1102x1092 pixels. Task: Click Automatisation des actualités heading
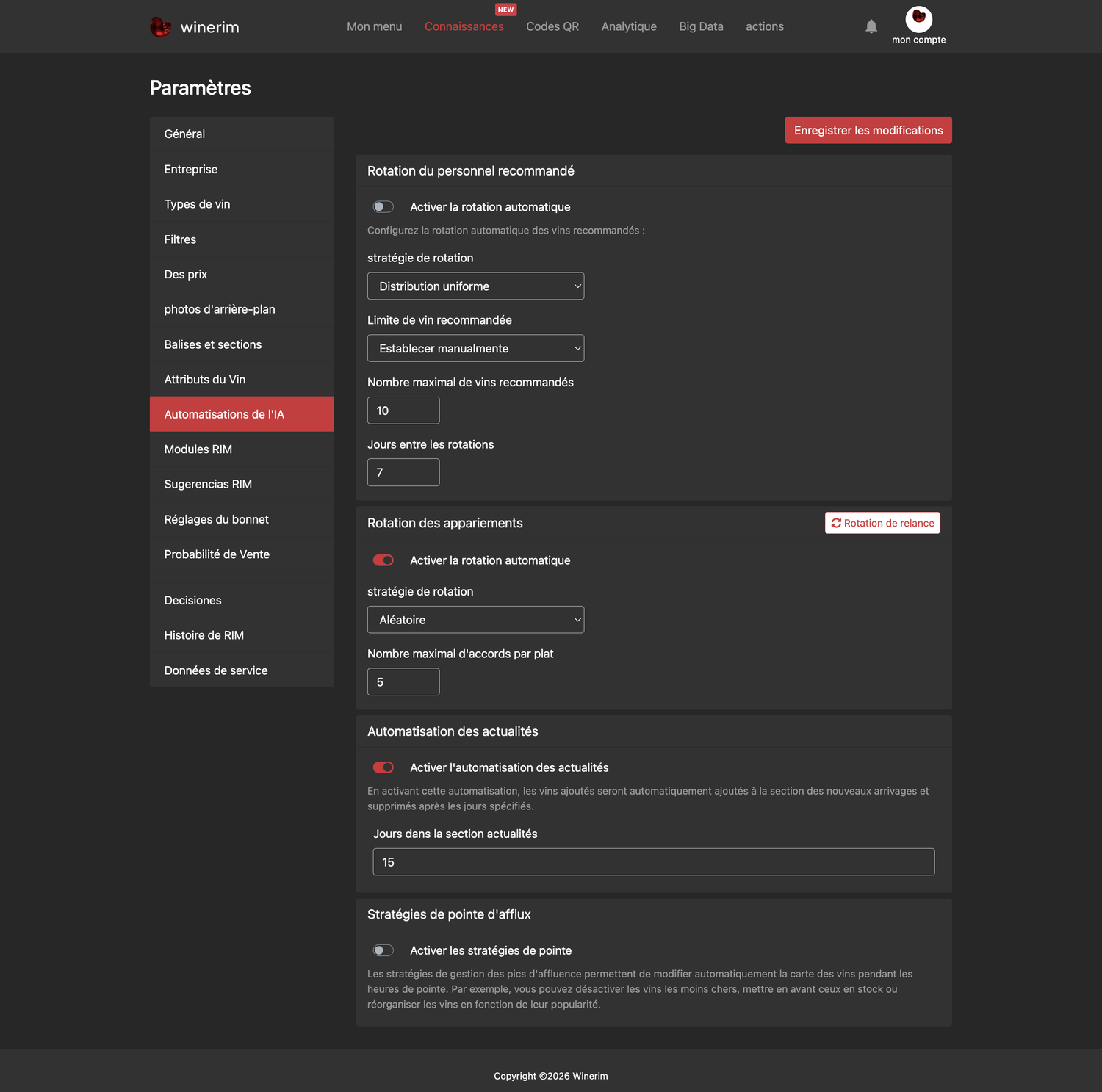click(x=453, y=731)
